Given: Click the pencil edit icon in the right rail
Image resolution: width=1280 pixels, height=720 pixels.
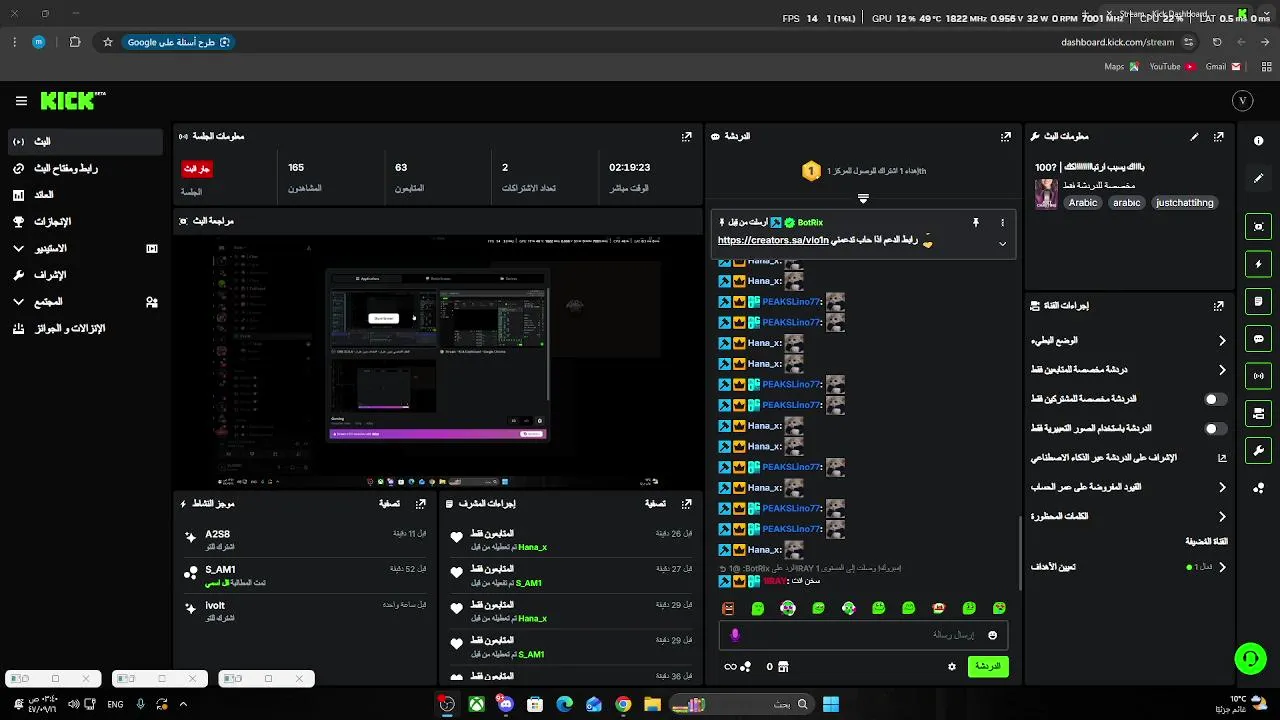Looking at the screenshot, I should point(1259,178).
